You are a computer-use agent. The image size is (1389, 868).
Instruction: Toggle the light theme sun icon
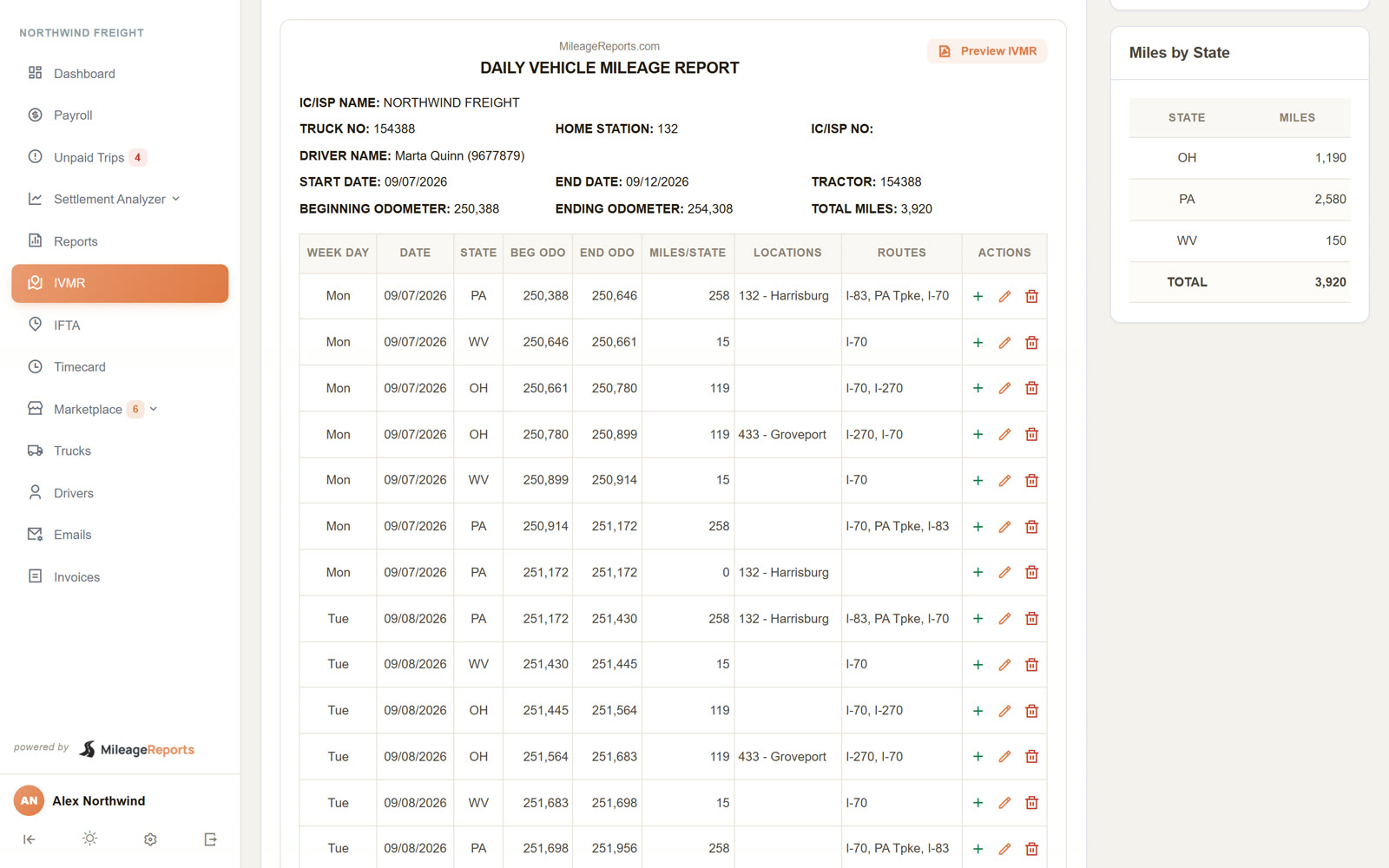pos(89,838)
